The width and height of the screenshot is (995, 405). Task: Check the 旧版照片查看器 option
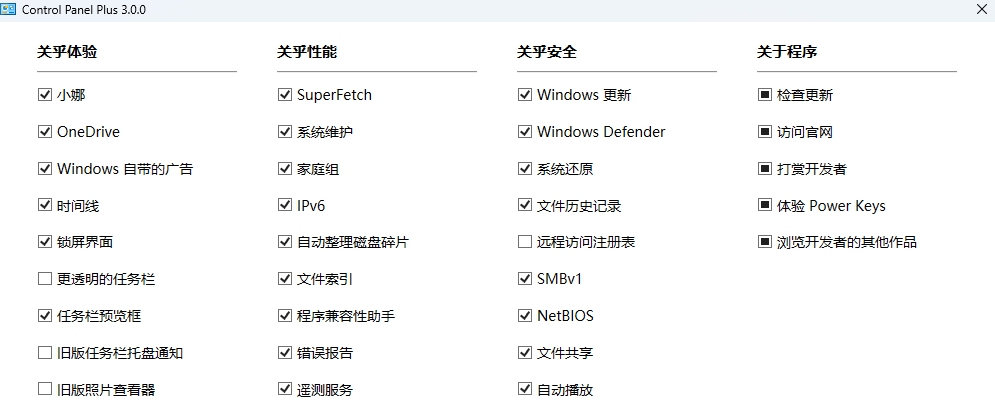point(45,389)
